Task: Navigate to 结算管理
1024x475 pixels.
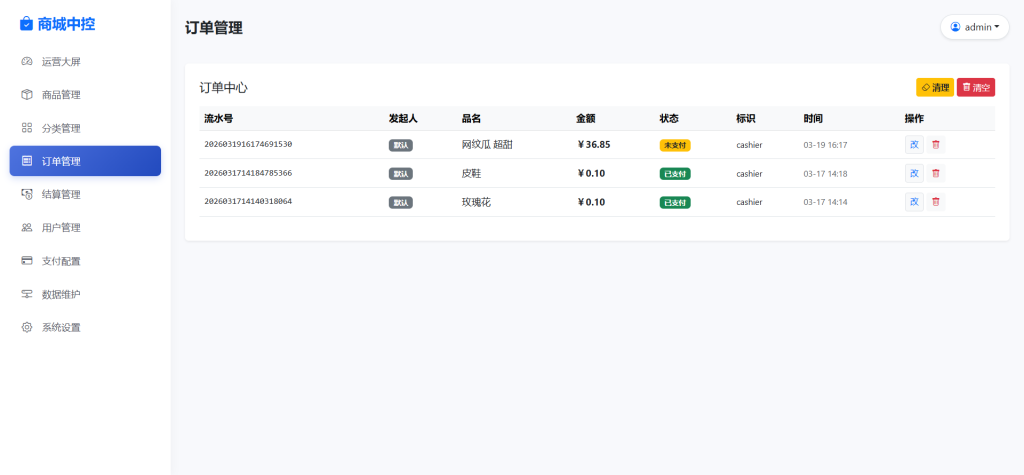Action: (x=85, y=194)
